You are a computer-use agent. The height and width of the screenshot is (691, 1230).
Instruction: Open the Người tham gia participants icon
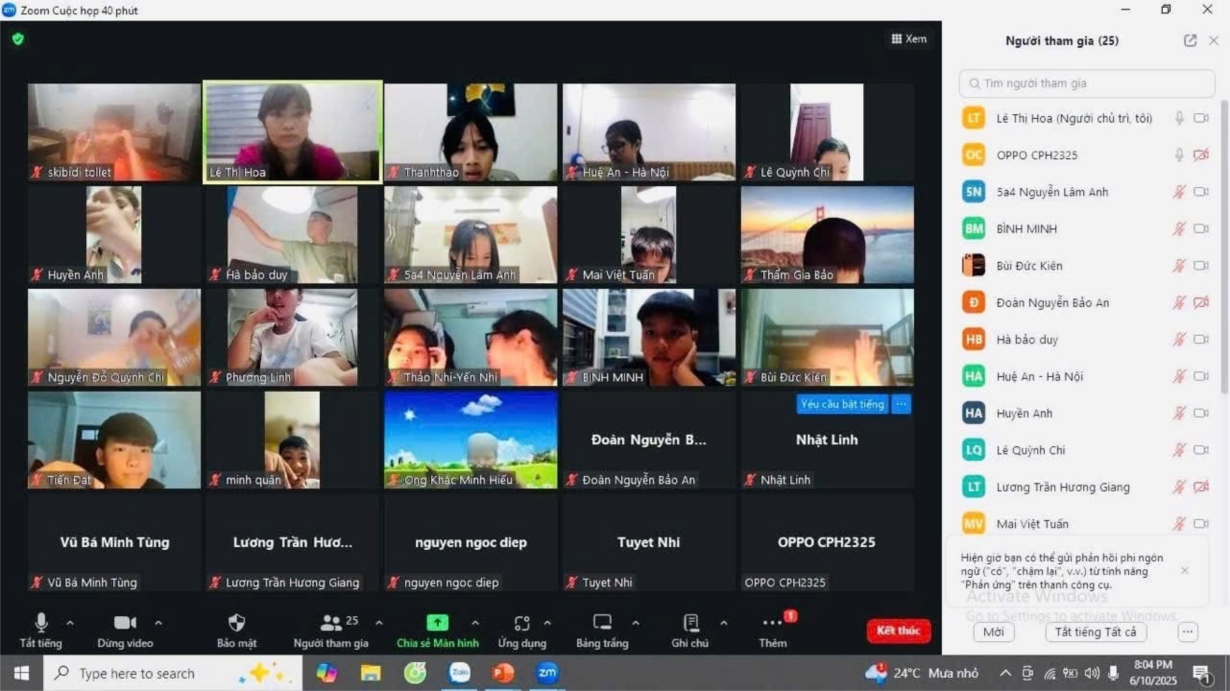(x=330, y=623)
